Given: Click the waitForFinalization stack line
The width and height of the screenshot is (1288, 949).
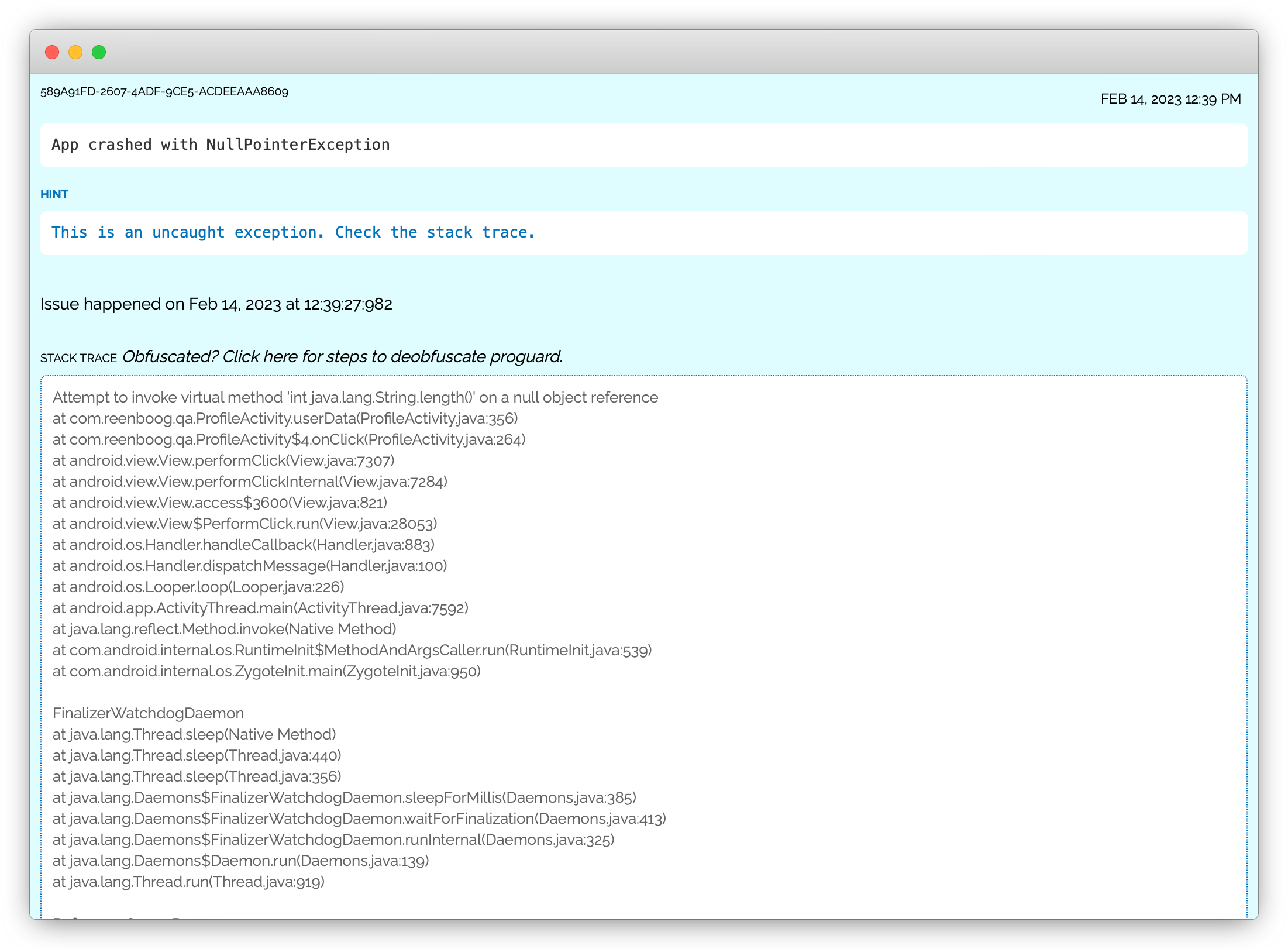Looking at the screenshot, I should point(359,819).
